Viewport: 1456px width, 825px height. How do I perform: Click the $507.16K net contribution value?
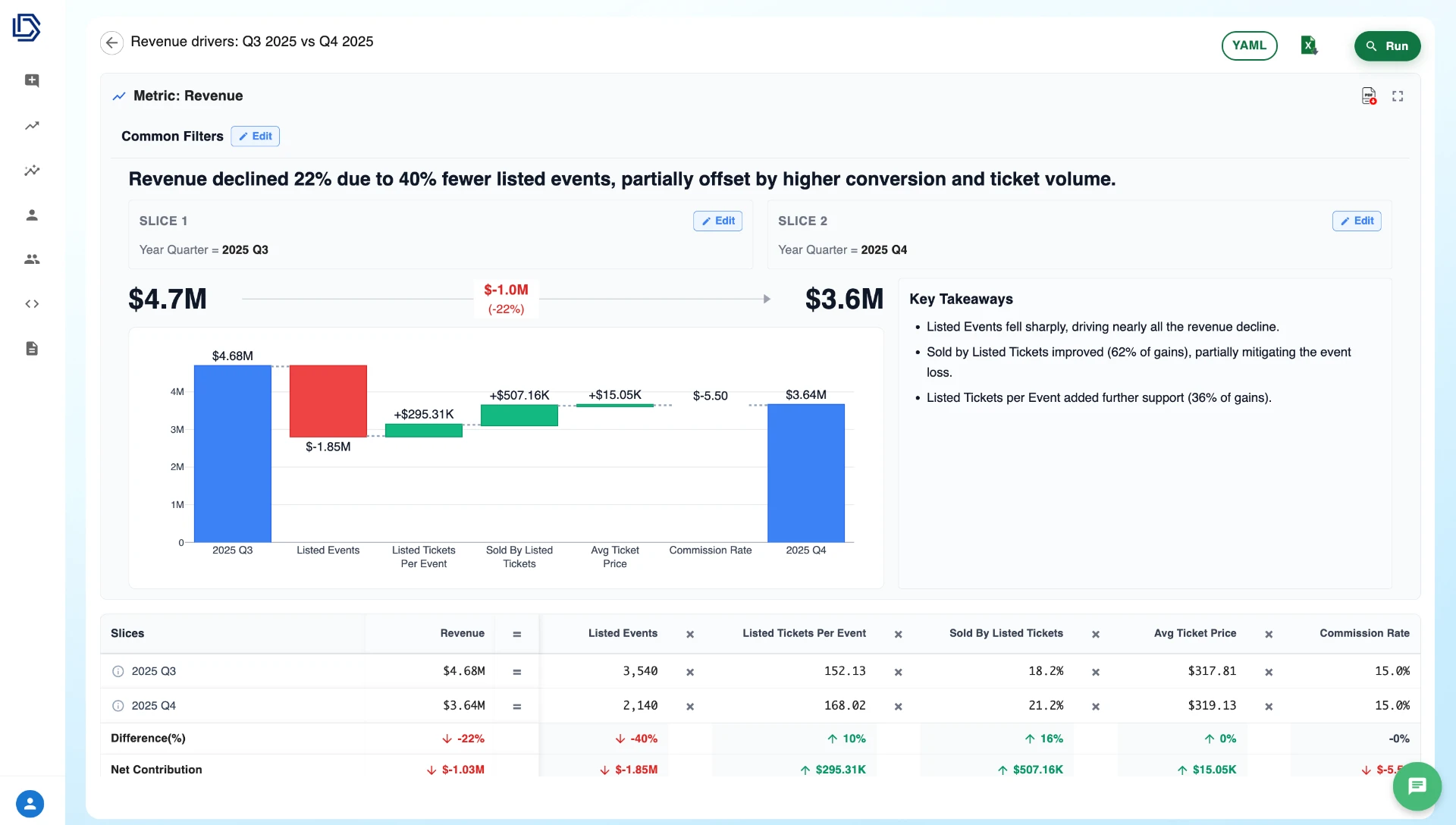point(1030,770)
